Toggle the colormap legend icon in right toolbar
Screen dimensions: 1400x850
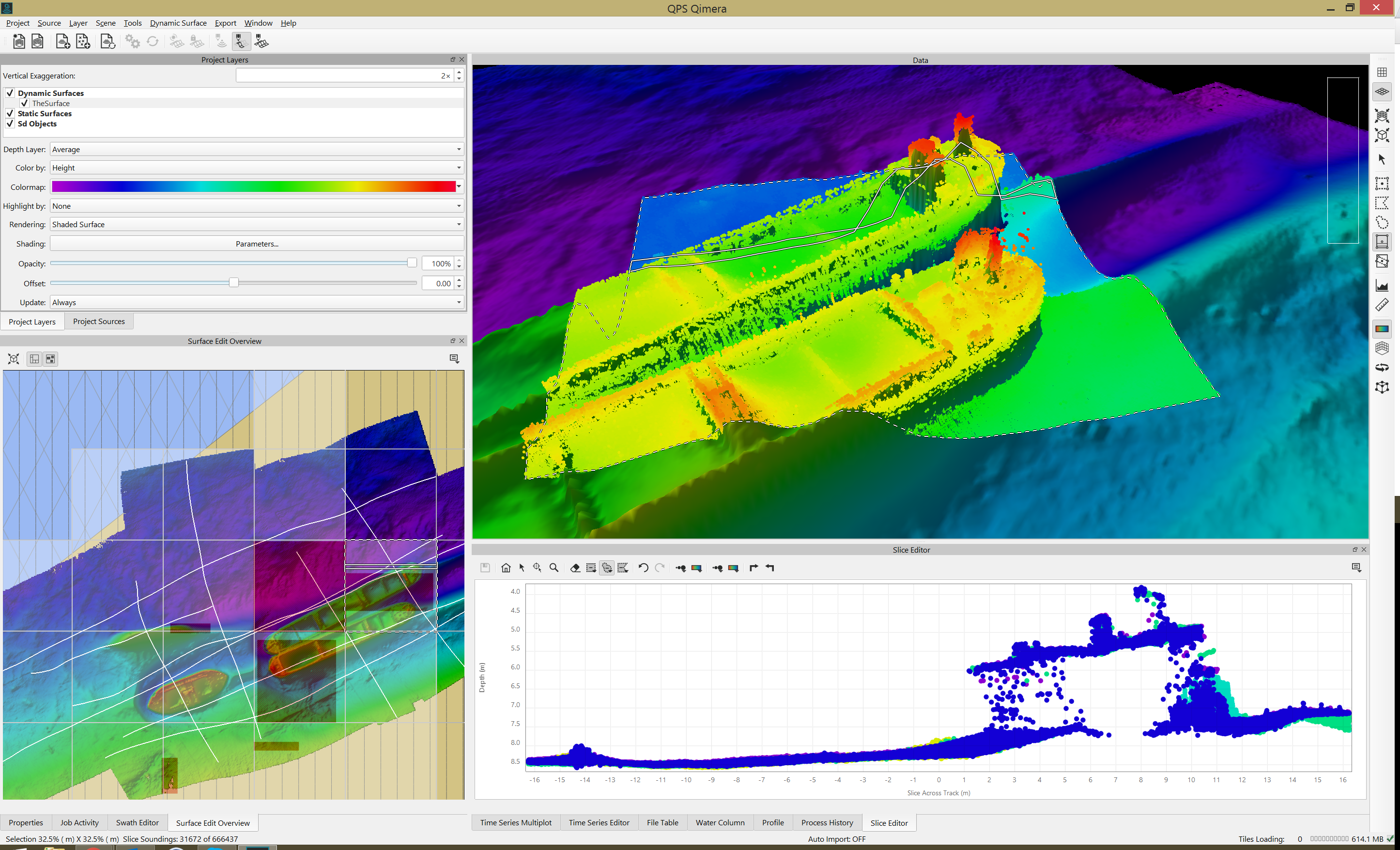coord(1382,328)
